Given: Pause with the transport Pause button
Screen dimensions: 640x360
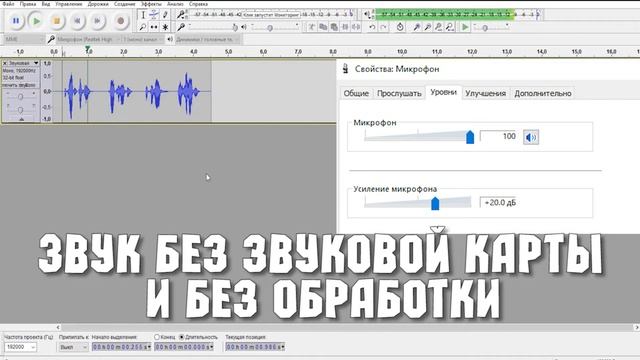Looking at the screenshot, I should (x=16, y=21).
